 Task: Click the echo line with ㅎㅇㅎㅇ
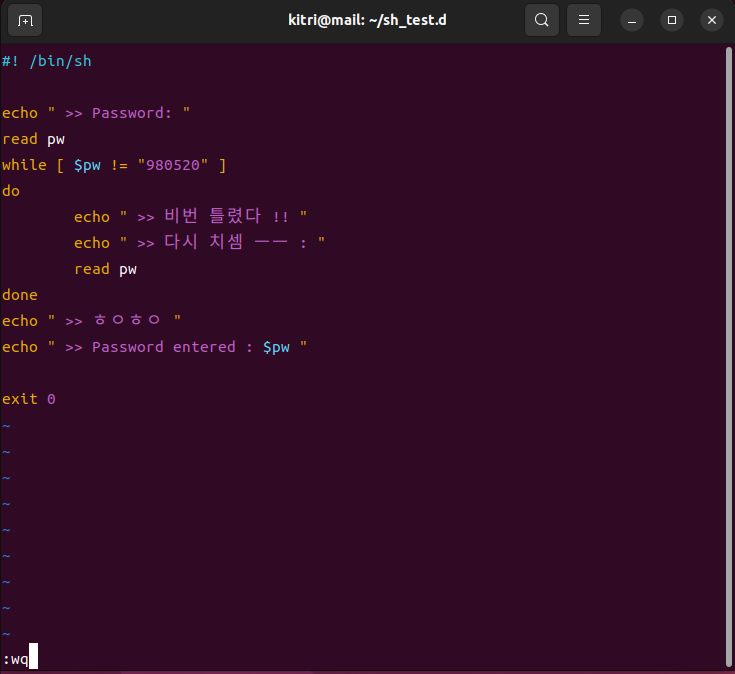coord(91,321)
